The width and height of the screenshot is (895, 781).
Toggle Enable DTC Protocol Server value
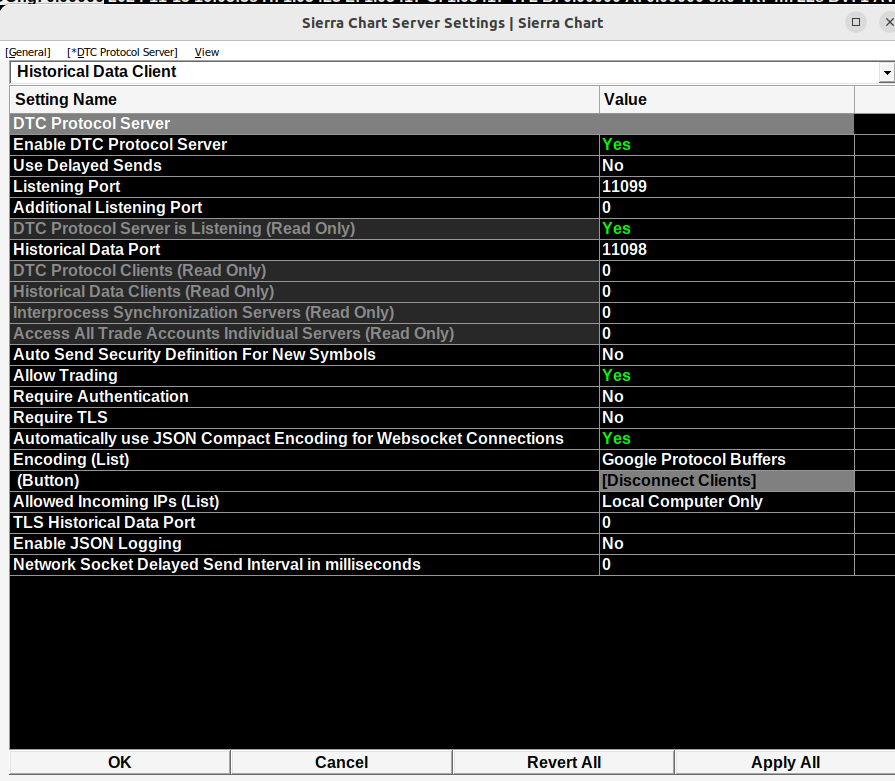pyautogui.click(x=727, y=144)
